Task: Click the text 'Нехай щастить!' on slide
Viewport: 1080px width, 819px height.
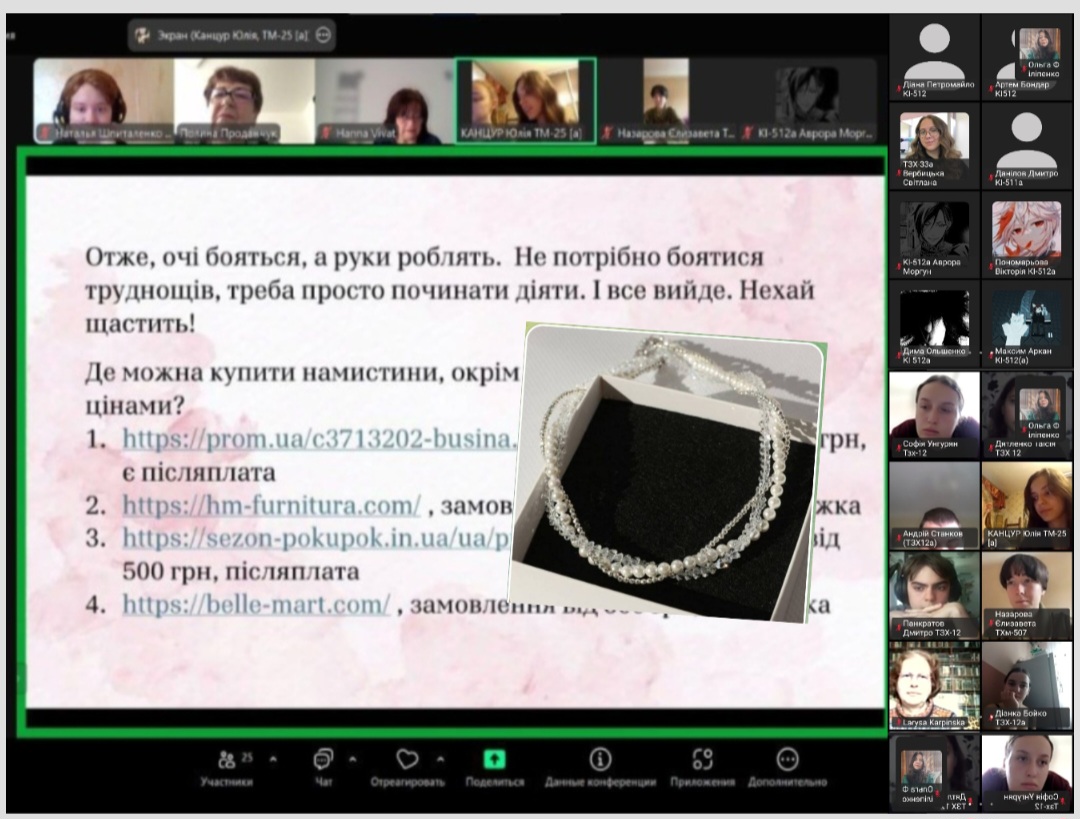Action: tap(449, 307)
